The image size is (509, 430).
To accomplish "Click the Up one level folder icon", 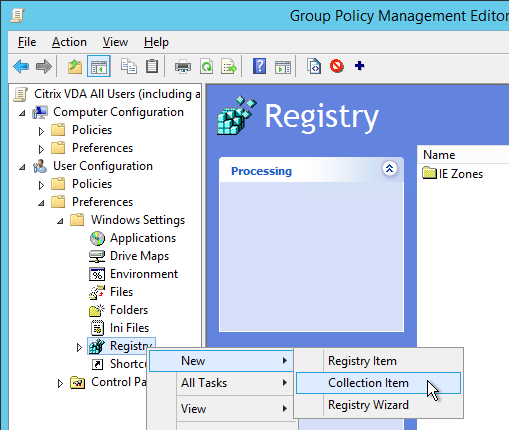I will (75, 66).
